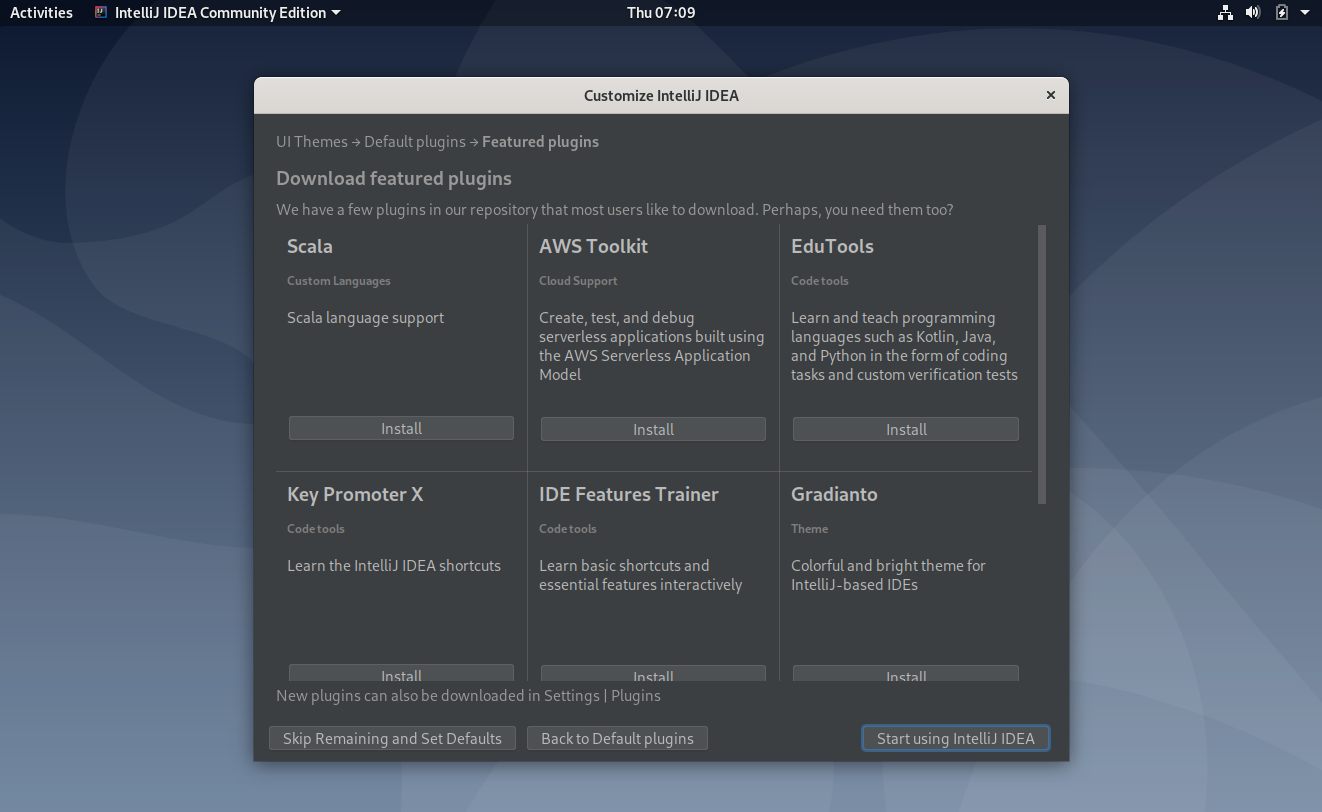Viewport: 1322px width, 812px height.
Task: Click Skip Remaining and Set Defaults
Action: [392, 738]
